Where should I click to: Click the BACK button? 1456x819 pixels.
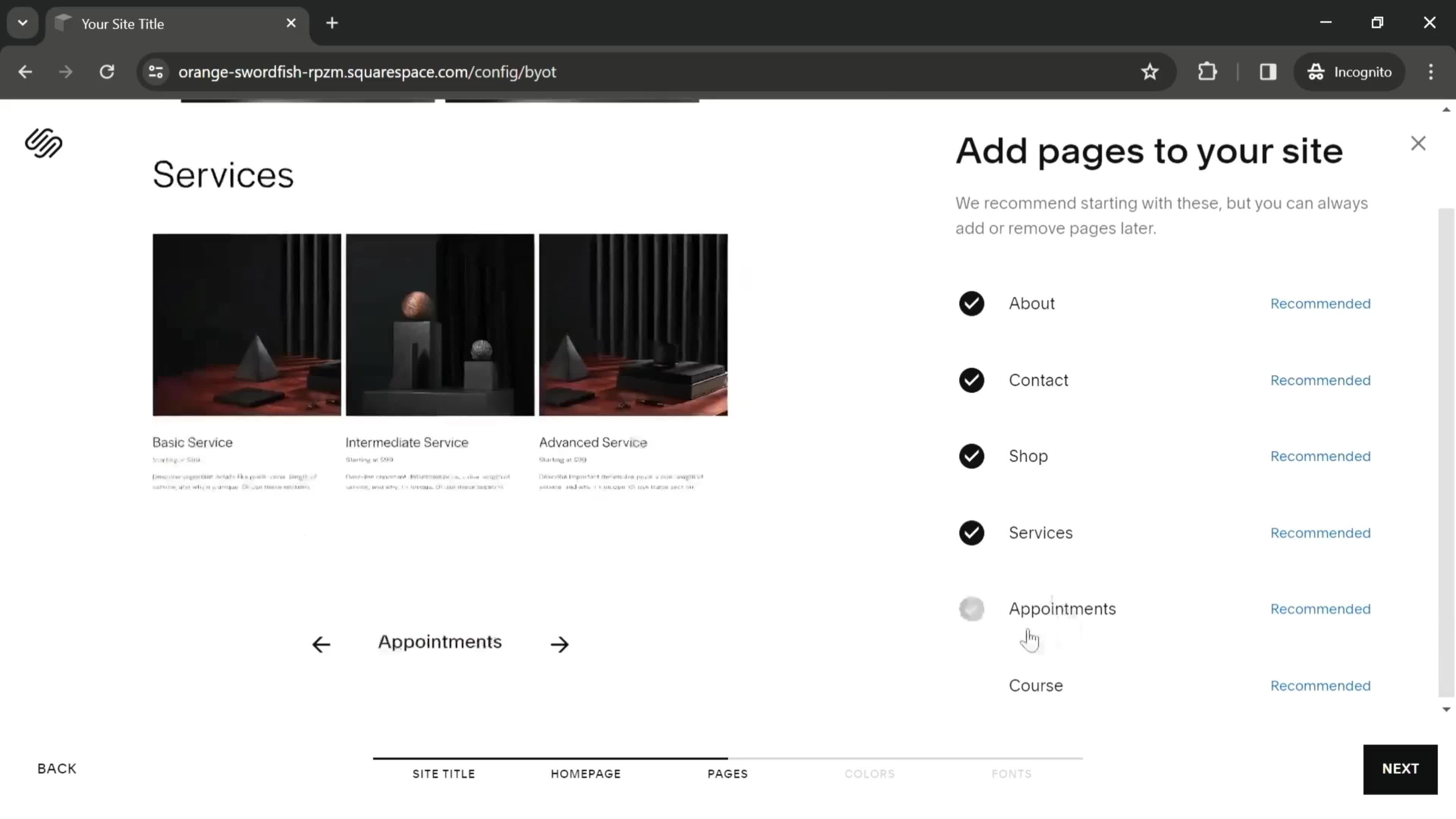56,769
